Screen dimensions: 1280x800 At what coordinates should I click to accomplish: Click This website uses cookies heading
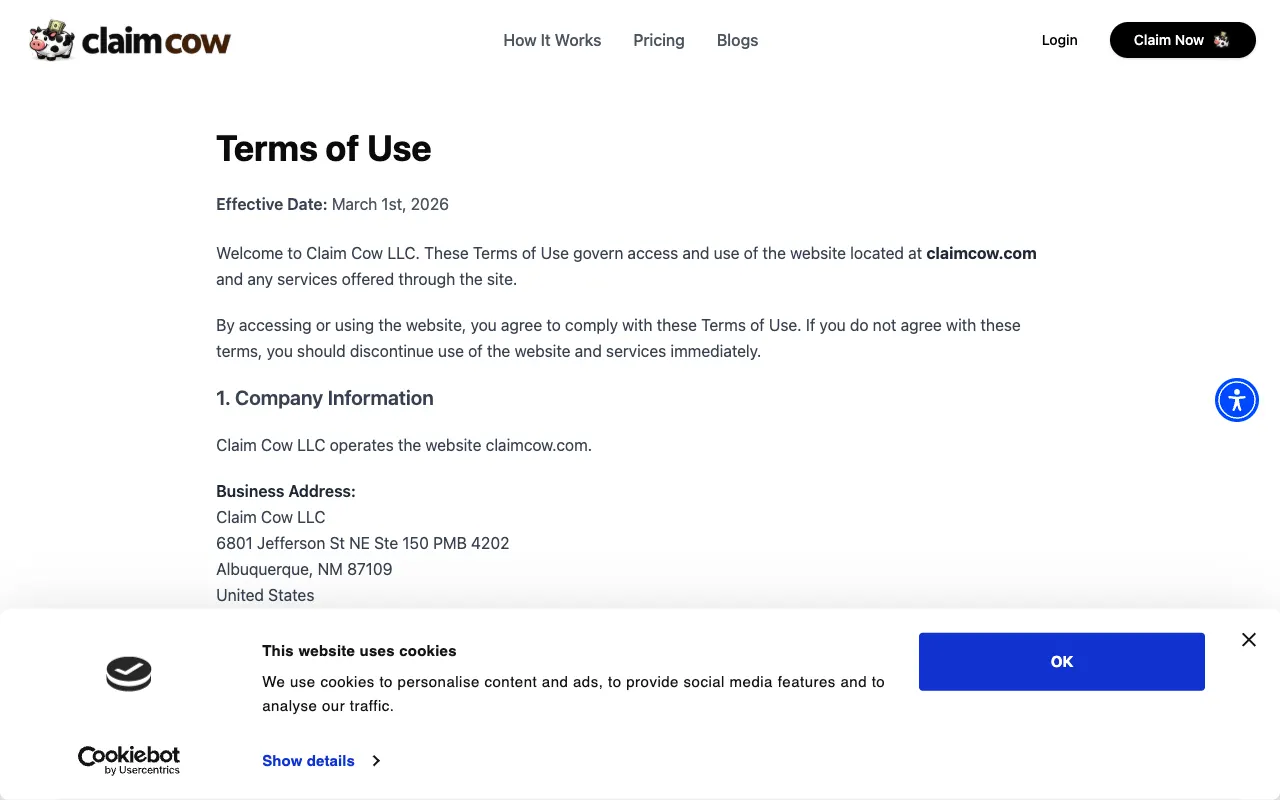[x=359, y=650]
